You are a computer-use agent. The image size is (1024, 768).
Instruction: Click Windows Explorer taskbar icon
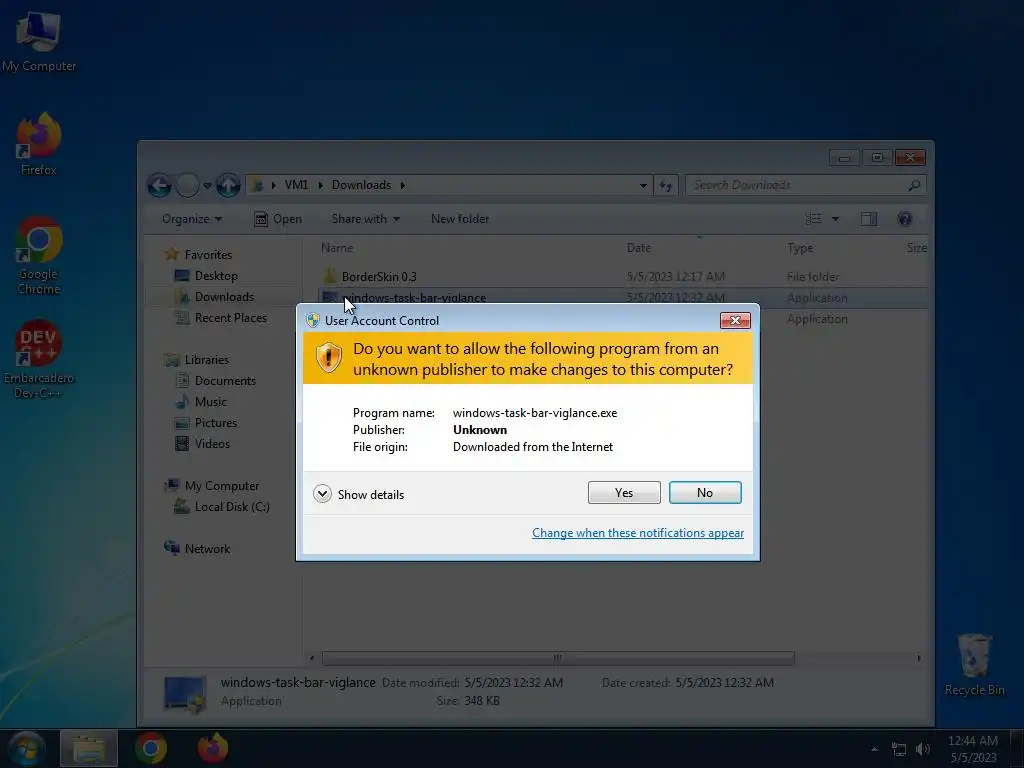(x=89, y=749)
